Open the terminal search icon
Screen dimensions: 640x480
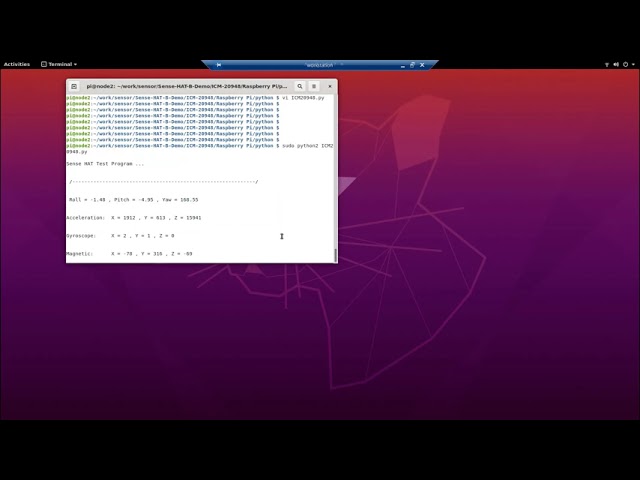299,86
